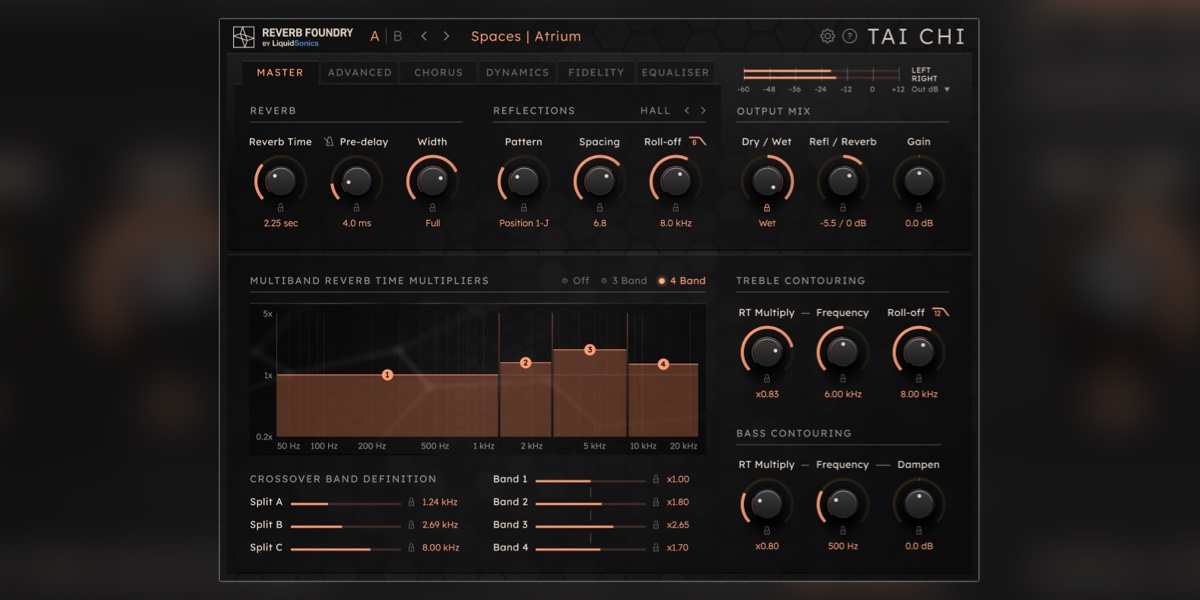1200x600 pixels.
Task: Adjust the Band 3 multiplier slider
Action: click(590, 525)
